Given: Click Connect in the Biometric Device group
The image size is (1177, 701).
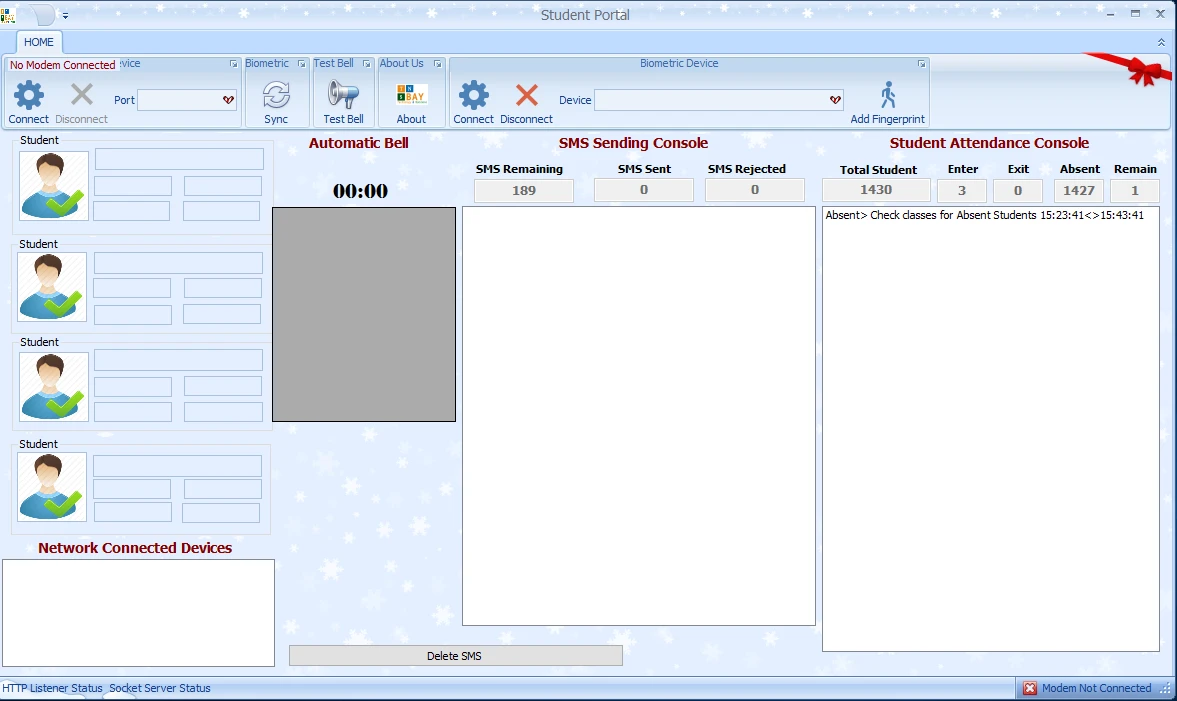Looking at the screenshot, I should (473, 97).
